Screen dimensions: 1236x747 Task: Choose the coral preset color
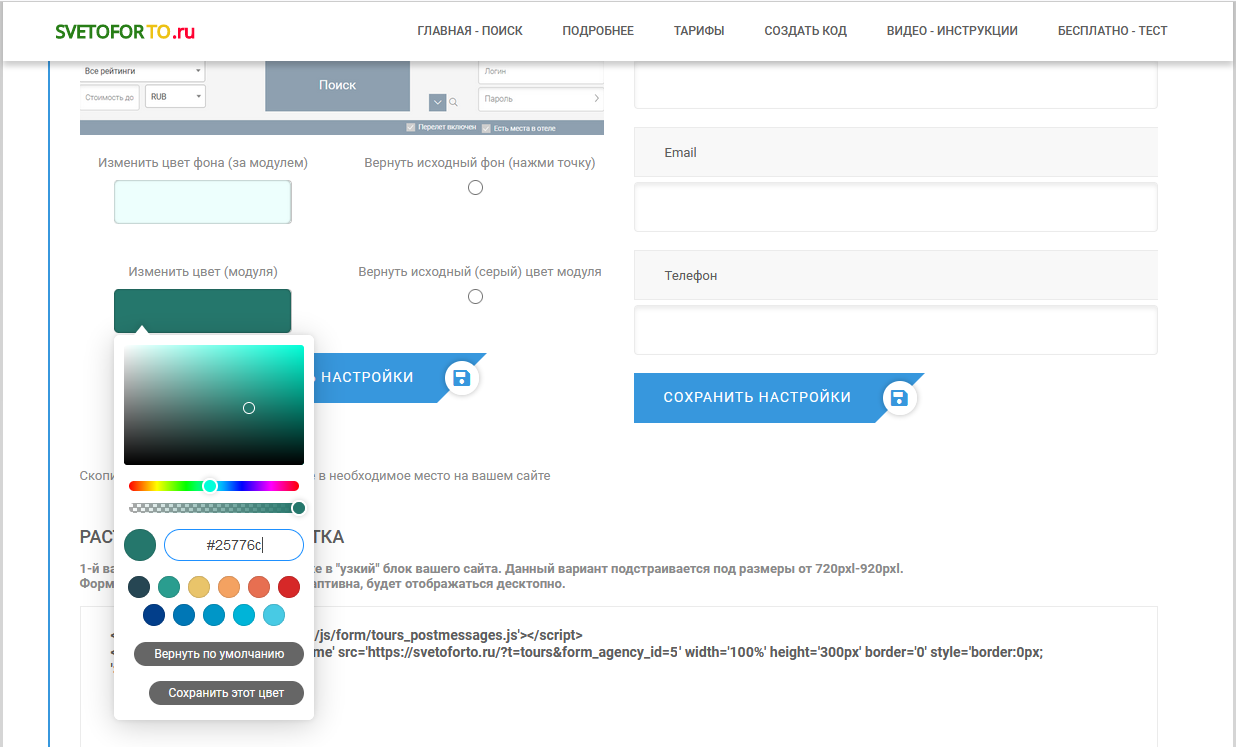[x=259, y=587]
